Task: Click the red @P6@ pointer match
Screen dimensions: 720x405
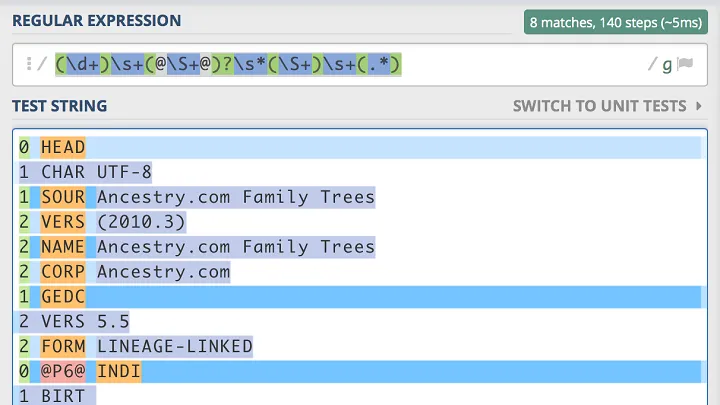Action: coord(63,371)
